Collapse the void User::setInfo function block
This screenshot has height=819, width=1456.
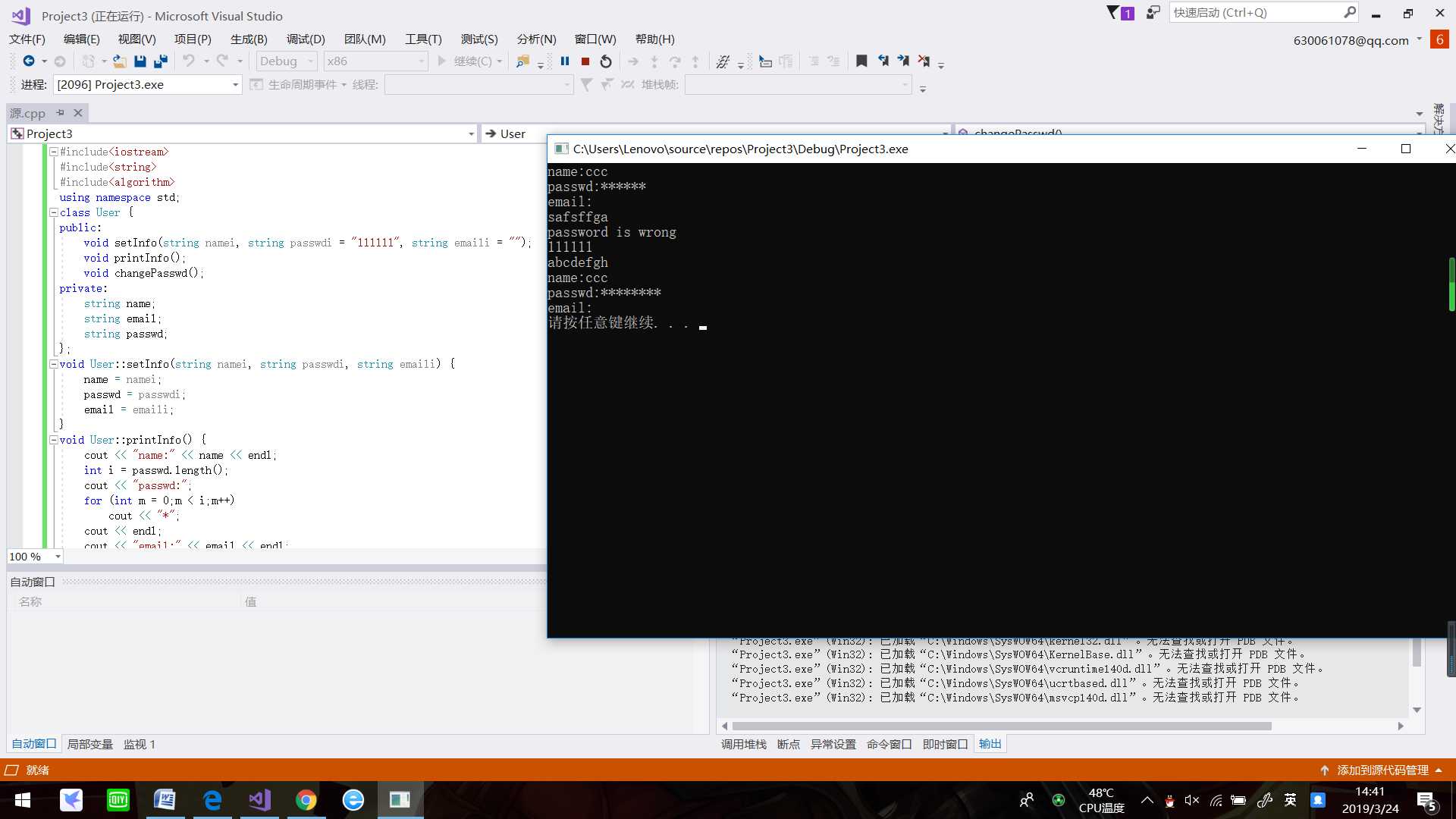click(54, 365)
